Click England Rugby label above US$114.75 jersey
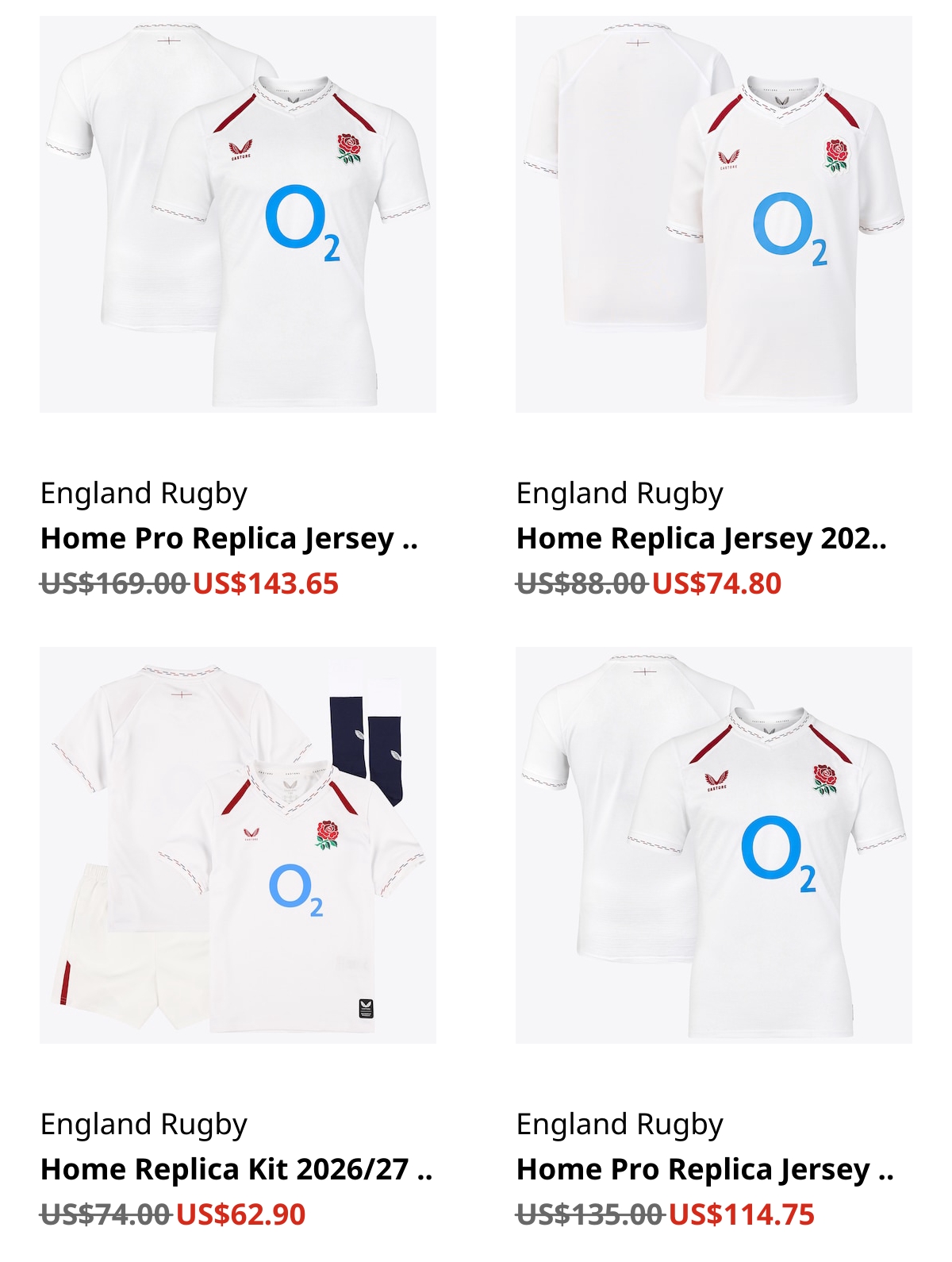The width and height of the screenshot is (952, 1262). click(x=620, y=1125)
